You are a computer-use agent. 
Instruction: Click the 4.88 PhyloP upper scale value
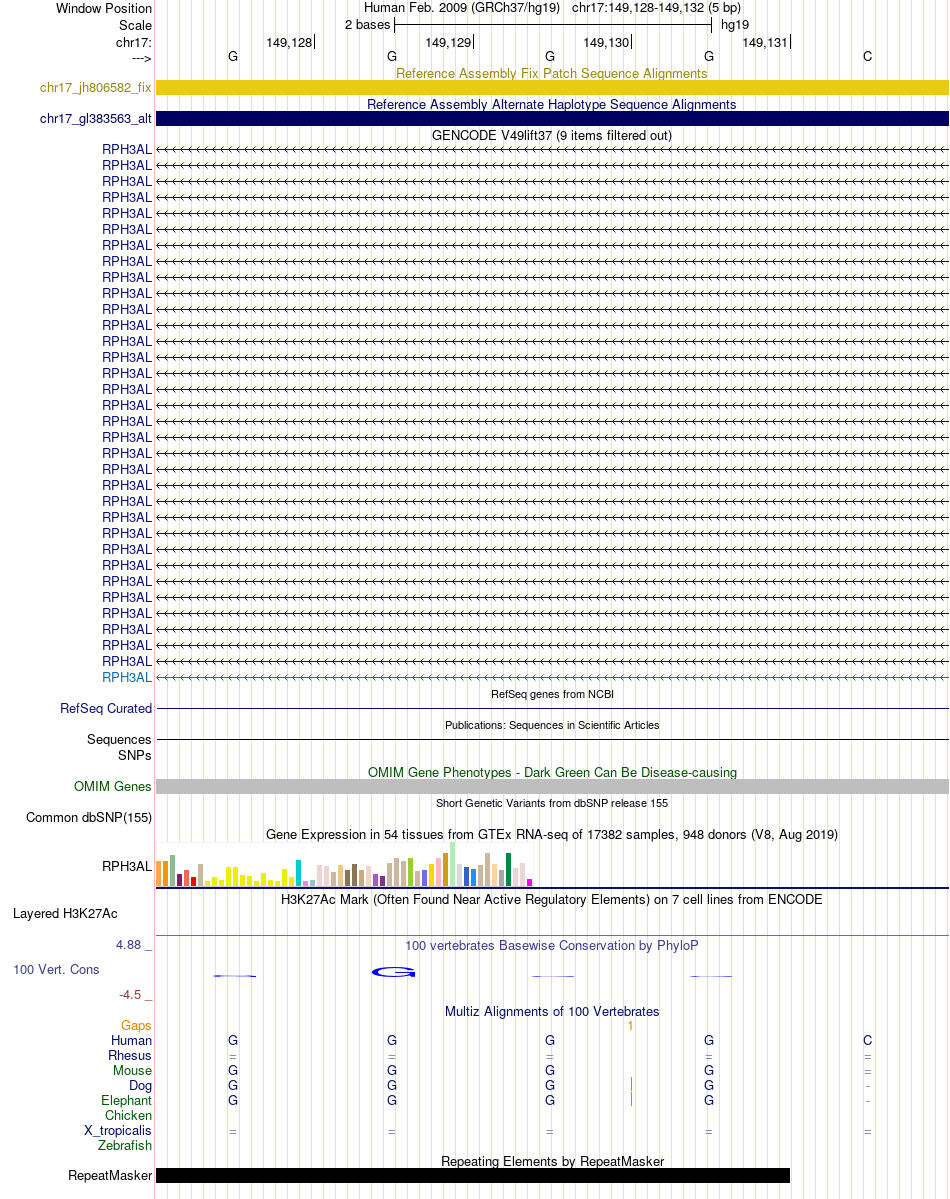coord(129,945)
